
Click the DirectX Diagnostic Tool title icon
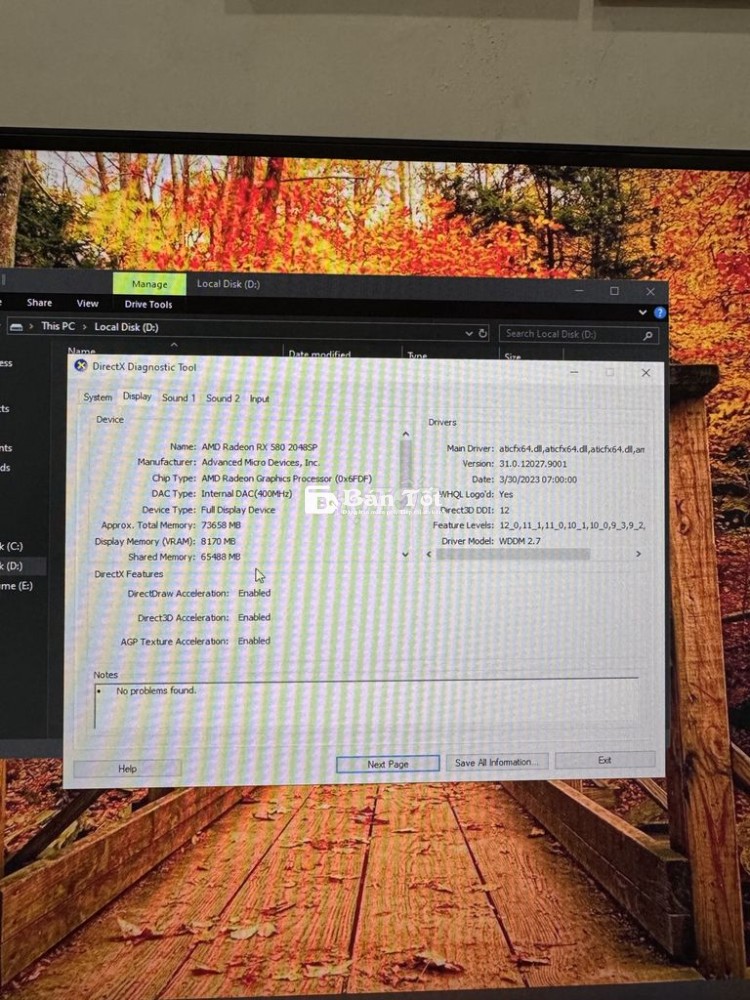[x=80, y=365]
